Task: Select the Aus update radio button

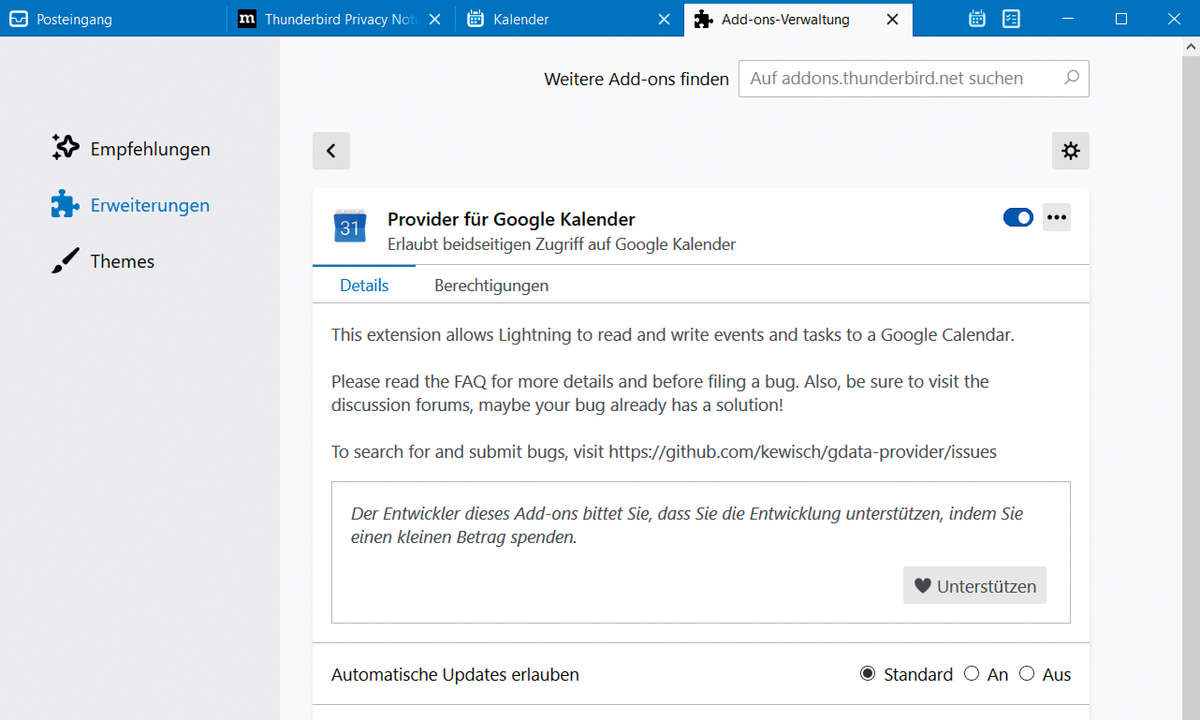Action: pos(1026,674)
